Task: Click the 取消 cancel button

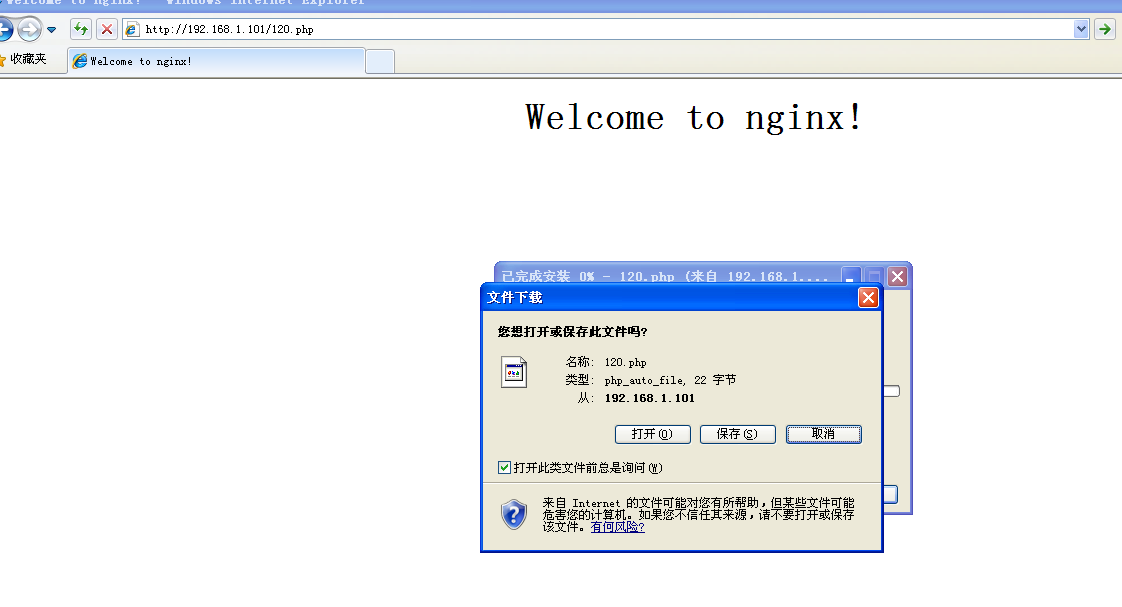Action: [x=824, y=434]
